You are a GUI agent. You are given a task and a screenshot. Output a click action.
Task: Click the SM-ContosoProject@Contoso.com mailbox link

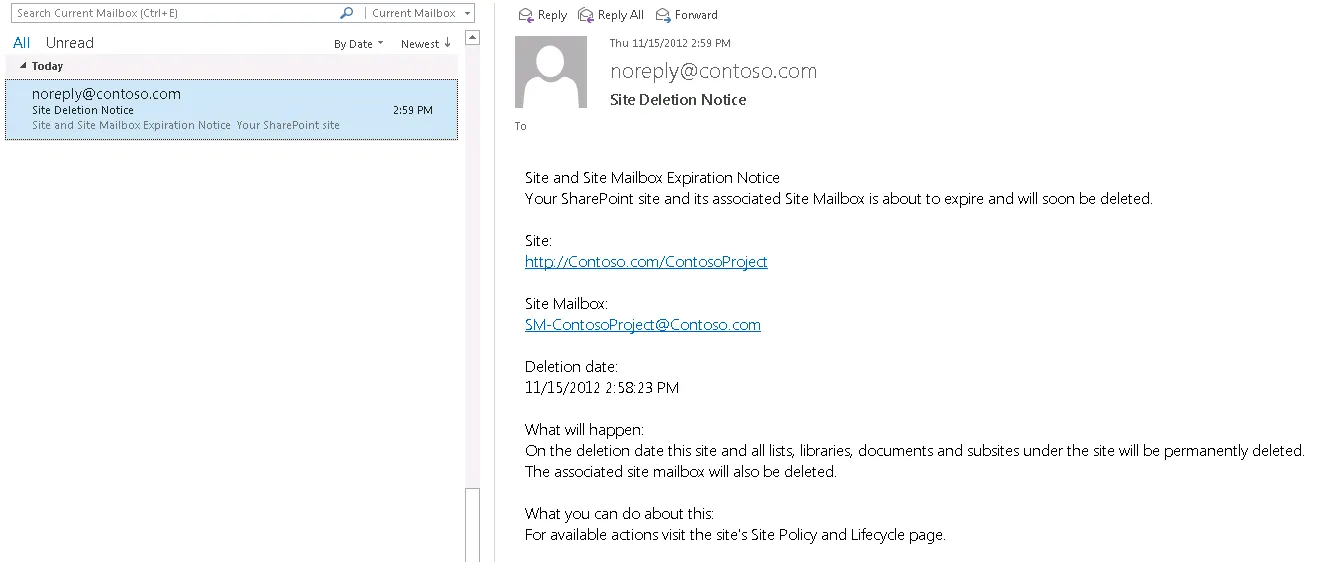pos(643,325)
